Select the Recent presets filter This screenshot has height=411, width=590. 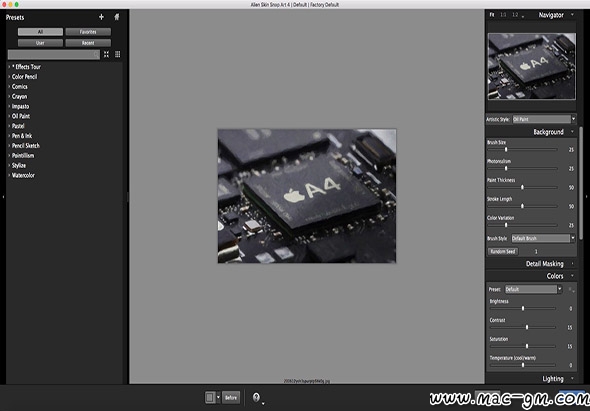88,43
